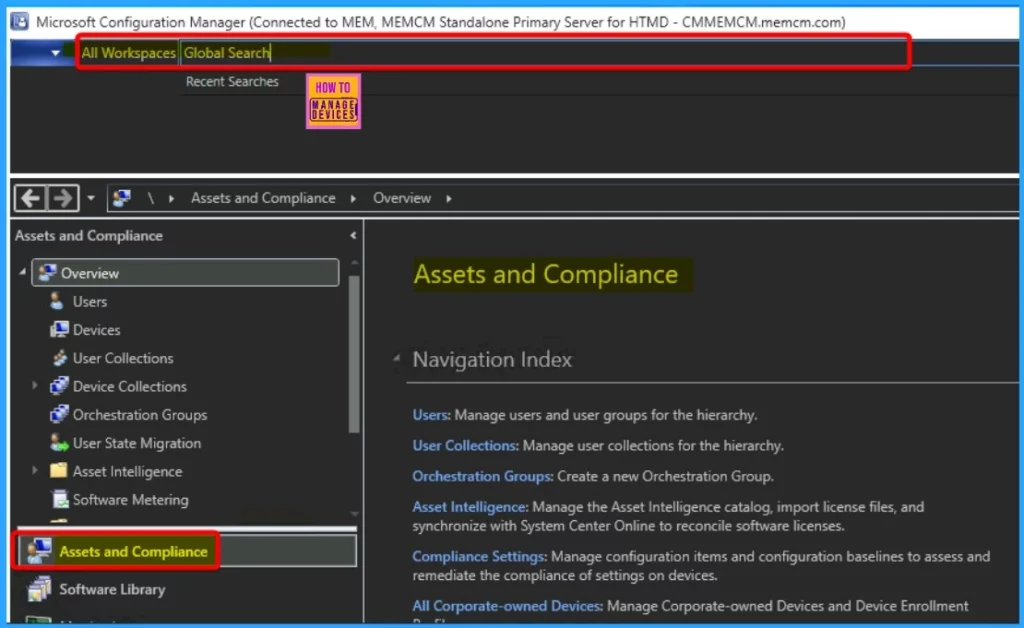This screenshot has height=628, width=1024.
Task: Click the Software Library workspace icon
Action: pyautogui.click(x=39, y=588)
